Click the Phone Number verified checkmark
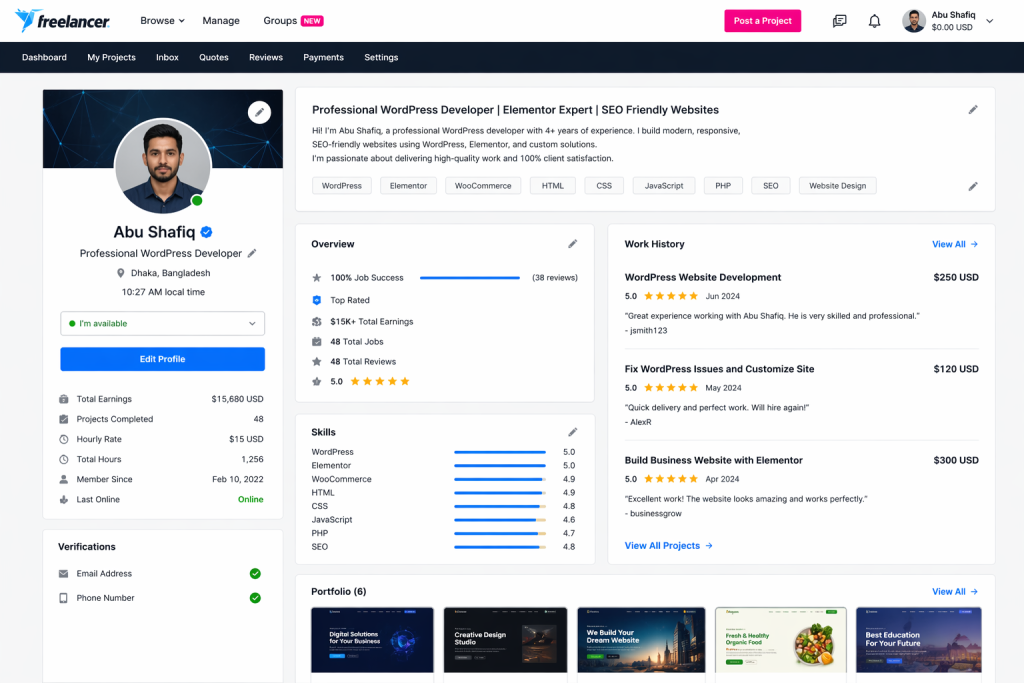This screenshot has width=1024, height=683. pos(255,598)
